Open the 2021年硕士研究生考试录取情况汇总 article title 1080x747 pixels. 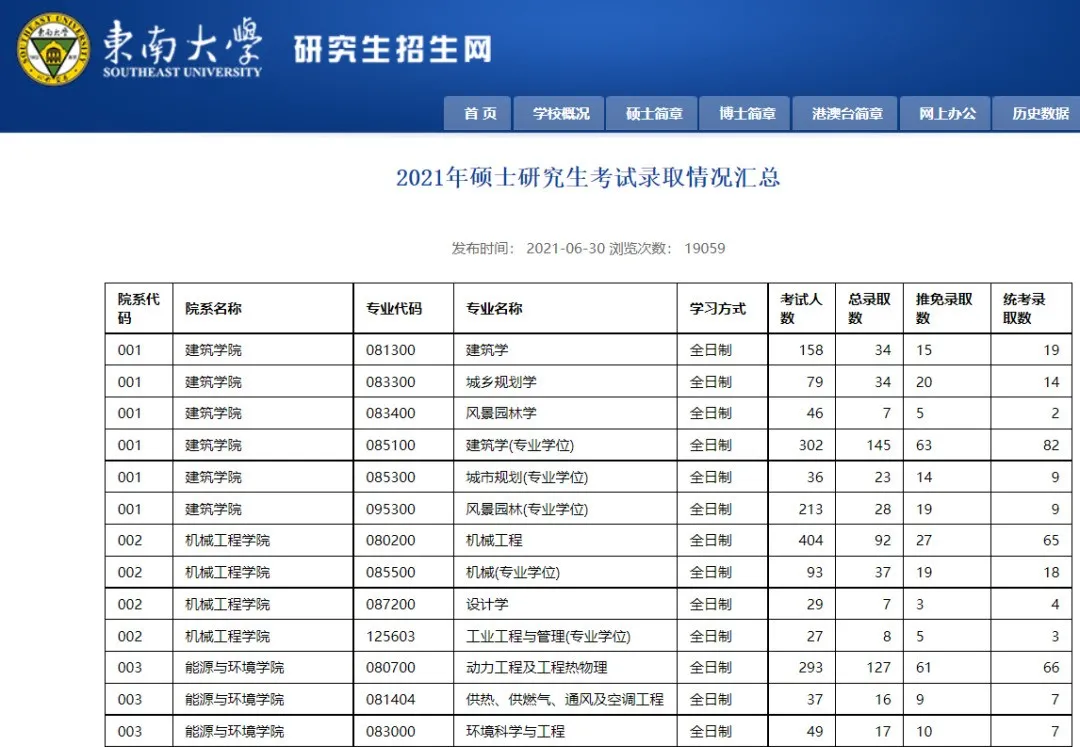tap(588, 178)
